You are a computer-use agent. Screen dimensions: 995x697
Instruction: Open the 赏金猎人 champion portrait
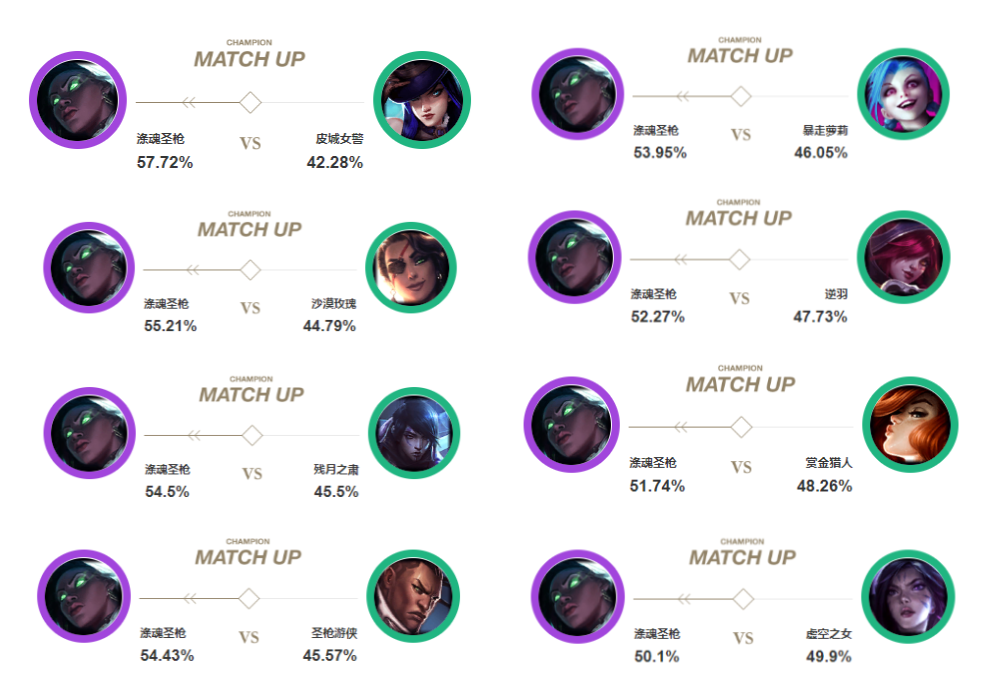point(909,425)
